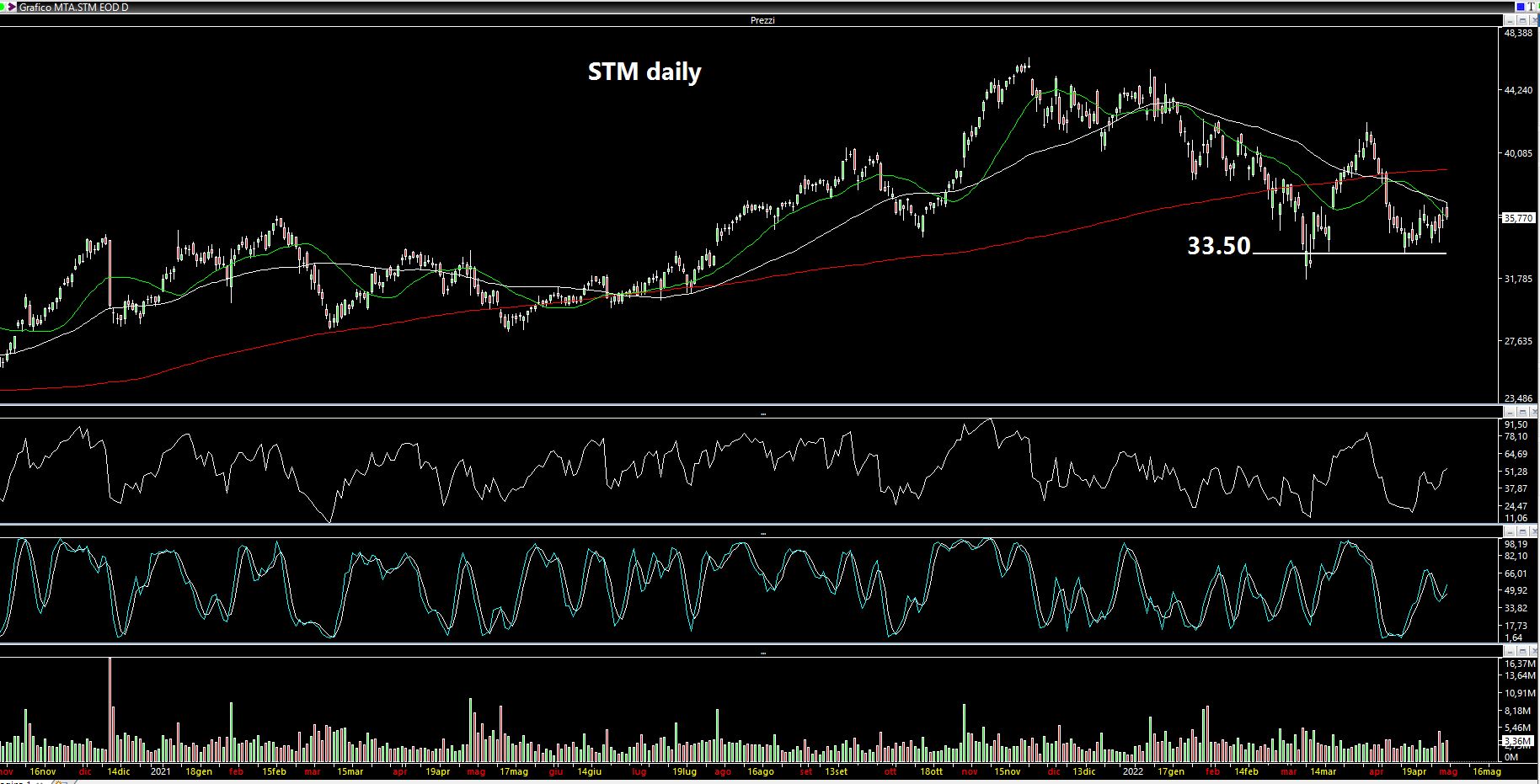Click the 15nov date label on time axis
Image resolution: width=1540 pixels, height=784 pixels.
1007,771
